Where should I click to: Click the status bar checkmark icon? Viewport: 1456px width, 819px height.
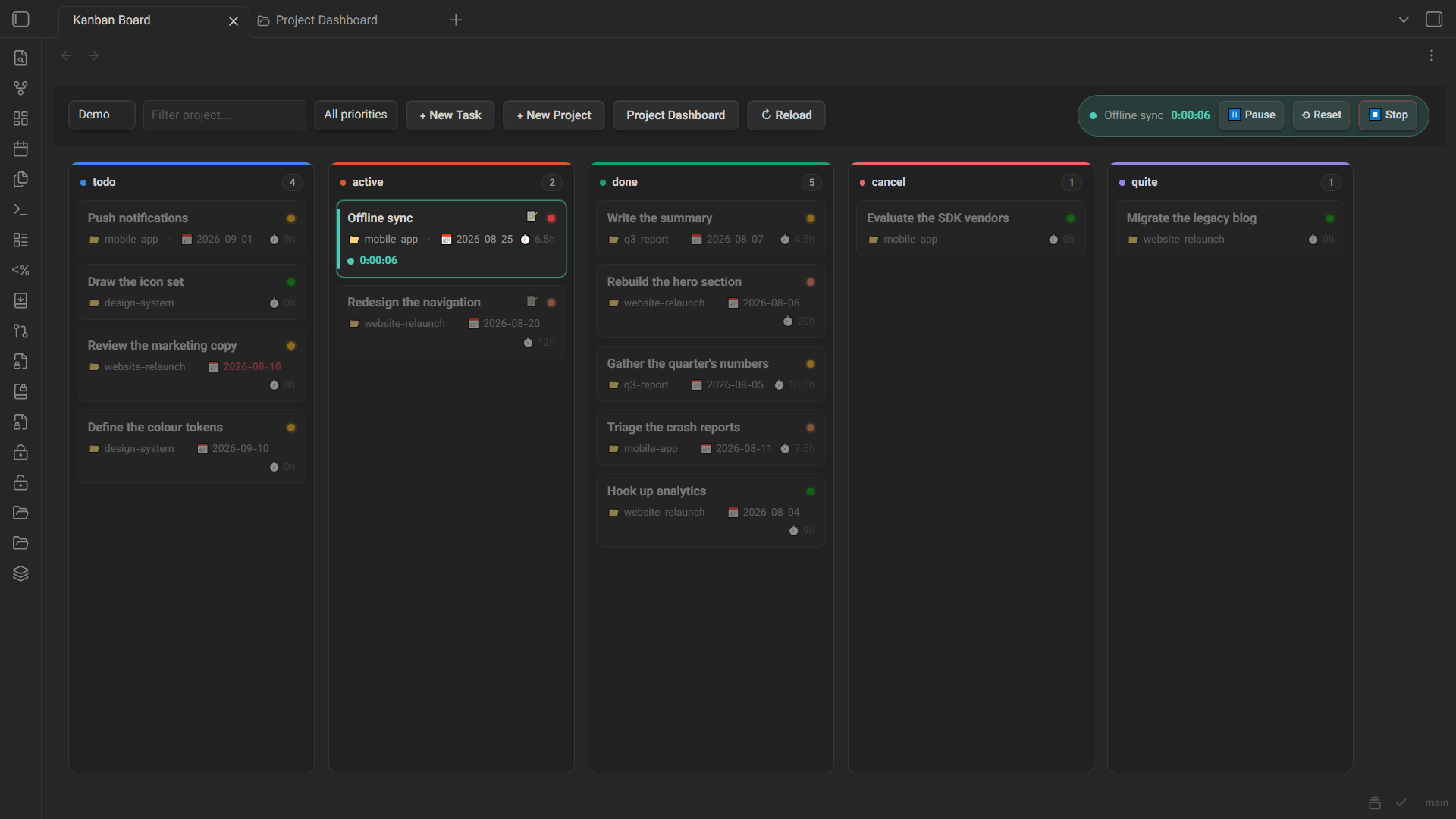[x=1401, y=802]
